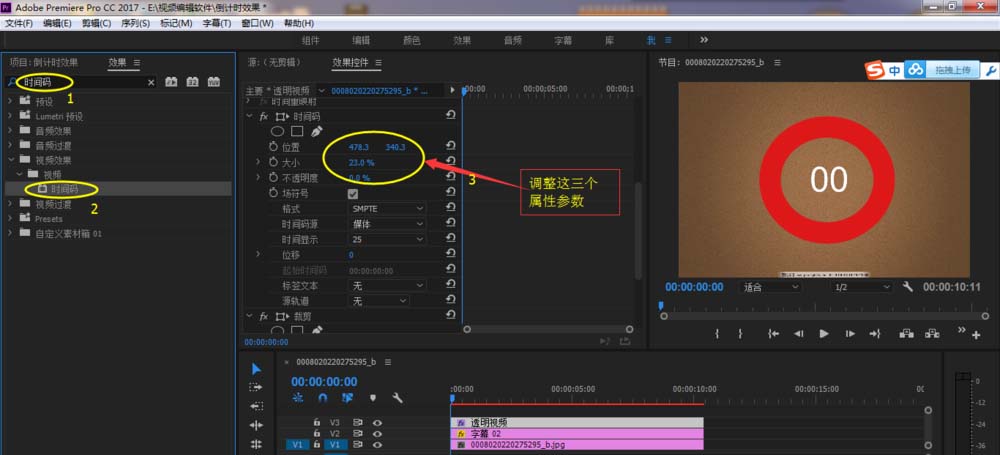Open the 序列(S) menu
The image size is (1000, 455).
[x=135, y=23]
